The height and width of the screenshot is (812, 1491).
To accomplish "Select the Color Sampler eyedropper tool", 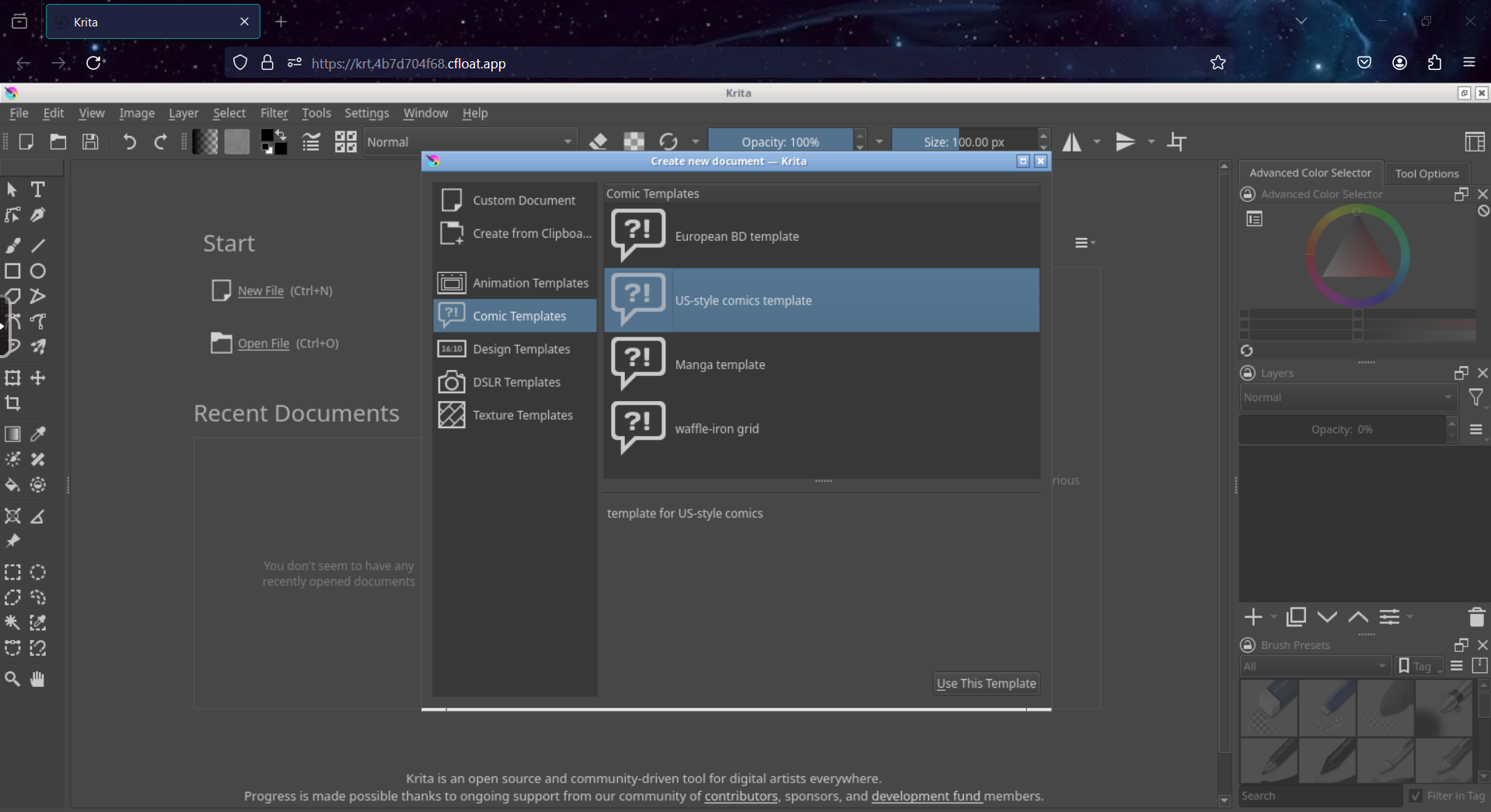I will [x=37, y=434].
